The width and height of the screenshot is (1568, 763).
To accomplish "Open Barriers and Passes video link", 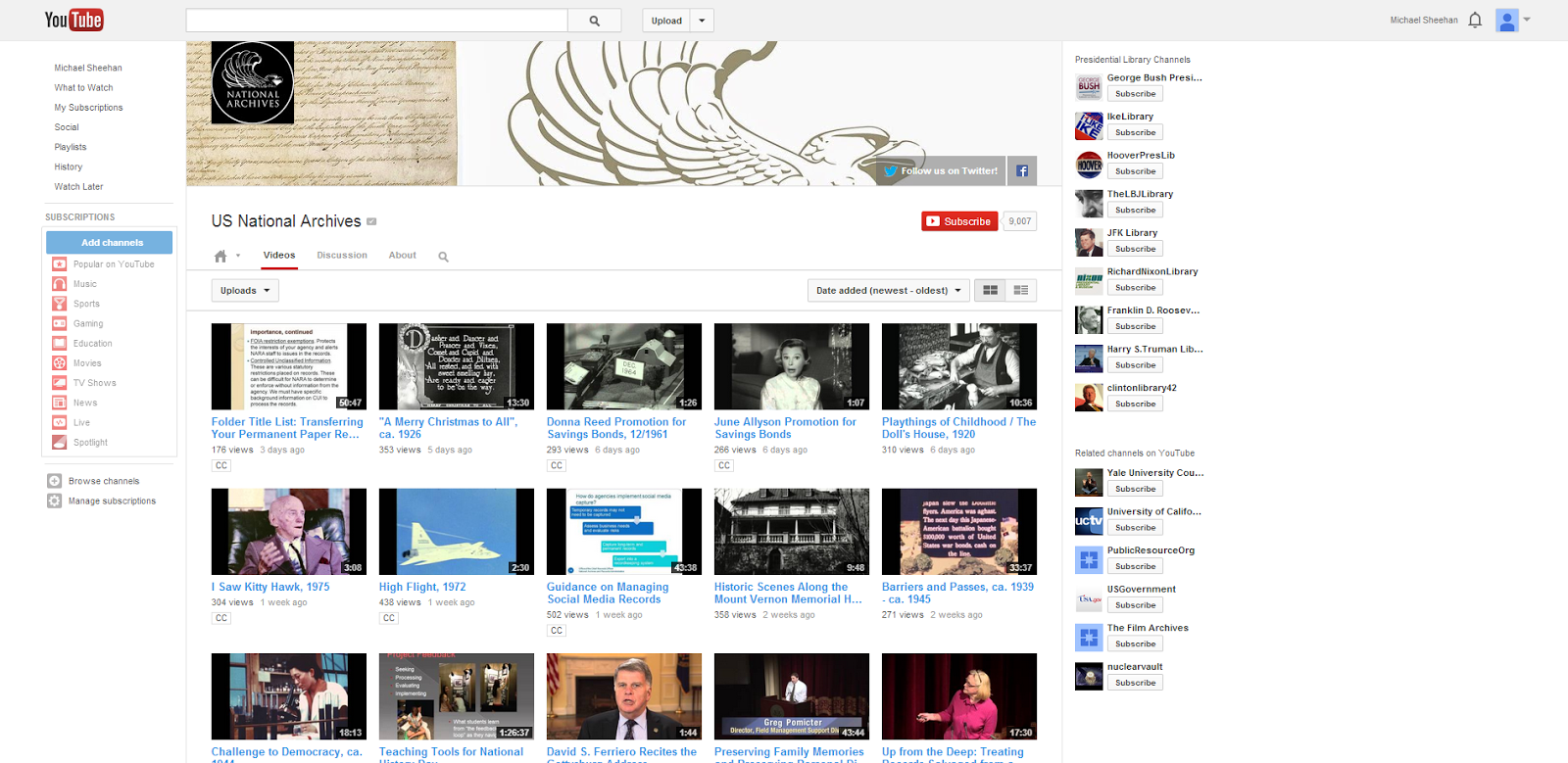I will click(x=957, y=593).
